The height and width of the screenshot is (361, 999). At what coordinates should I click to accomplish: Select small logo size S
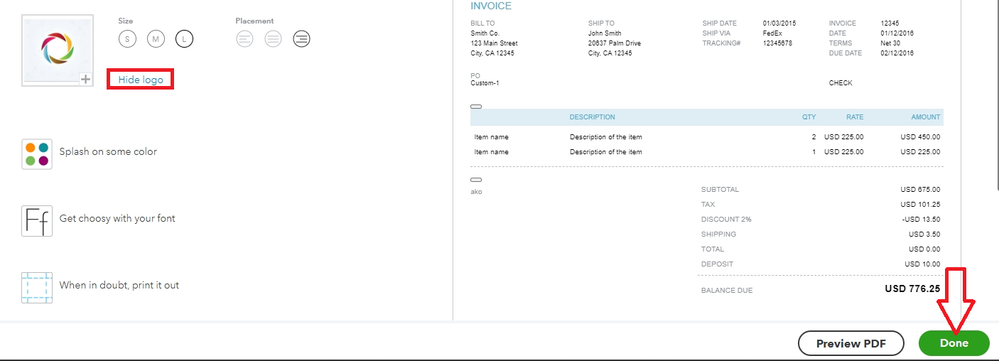coord(127,39)
